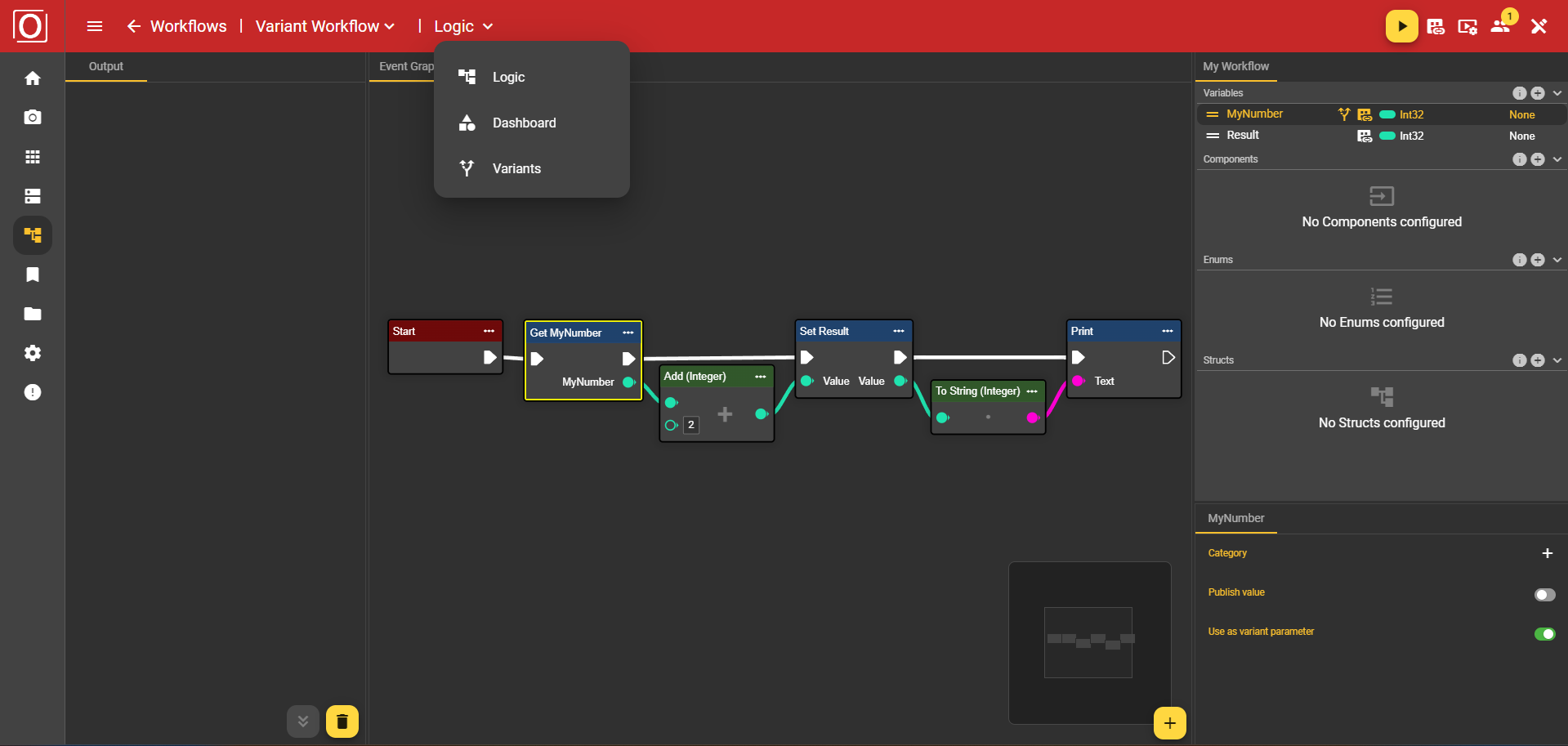
Task: Select Variants from the open Logic menu
Action: click(516, 168)
